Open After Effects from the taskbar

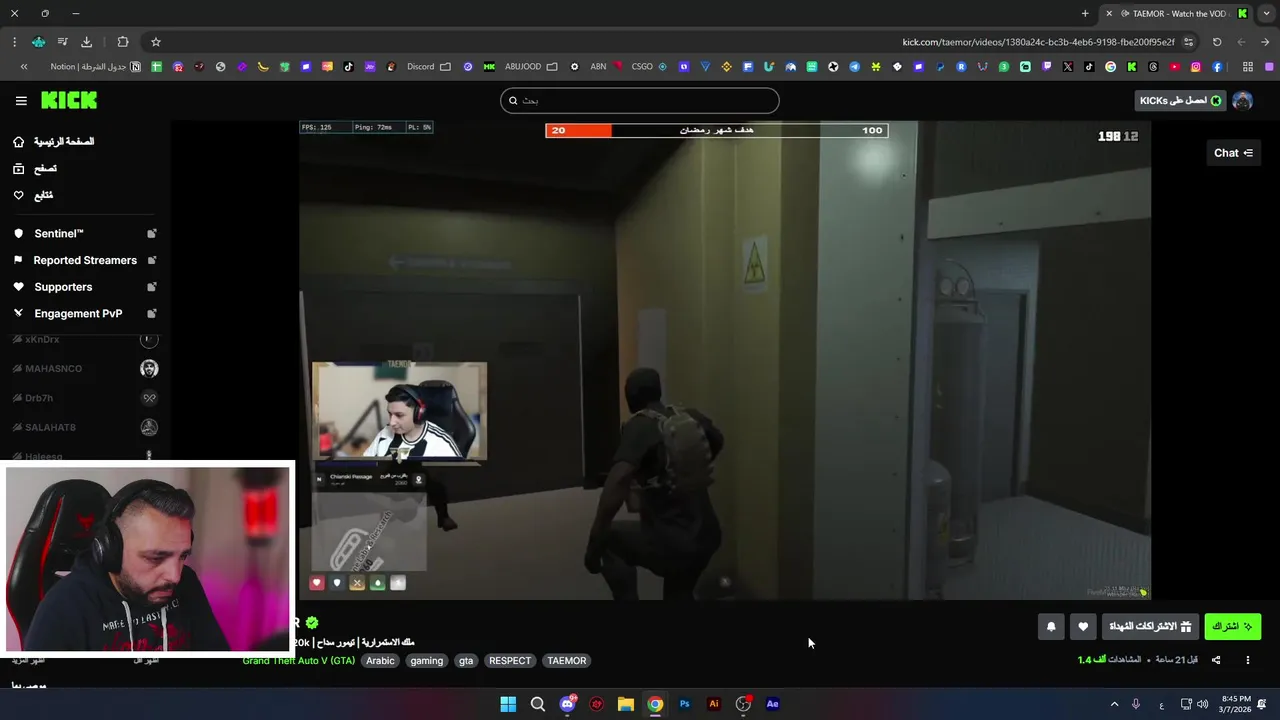click(772, 704)
